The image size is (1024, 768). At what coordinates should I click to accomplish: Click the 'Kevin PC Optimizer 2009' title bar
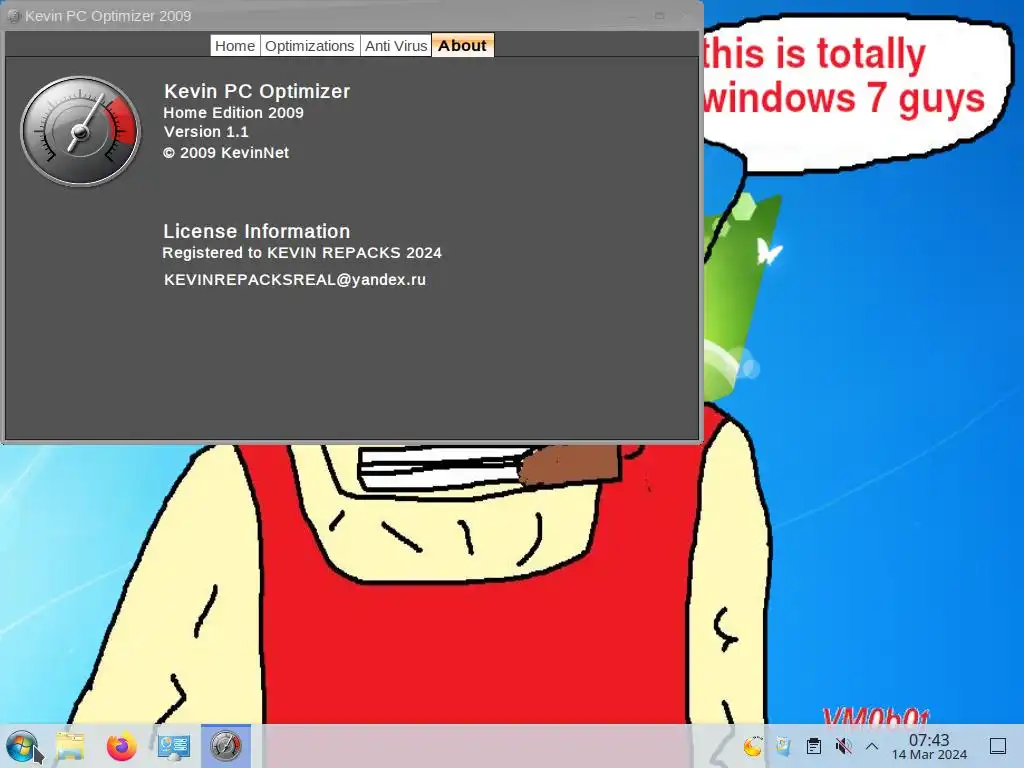(353, 16)
